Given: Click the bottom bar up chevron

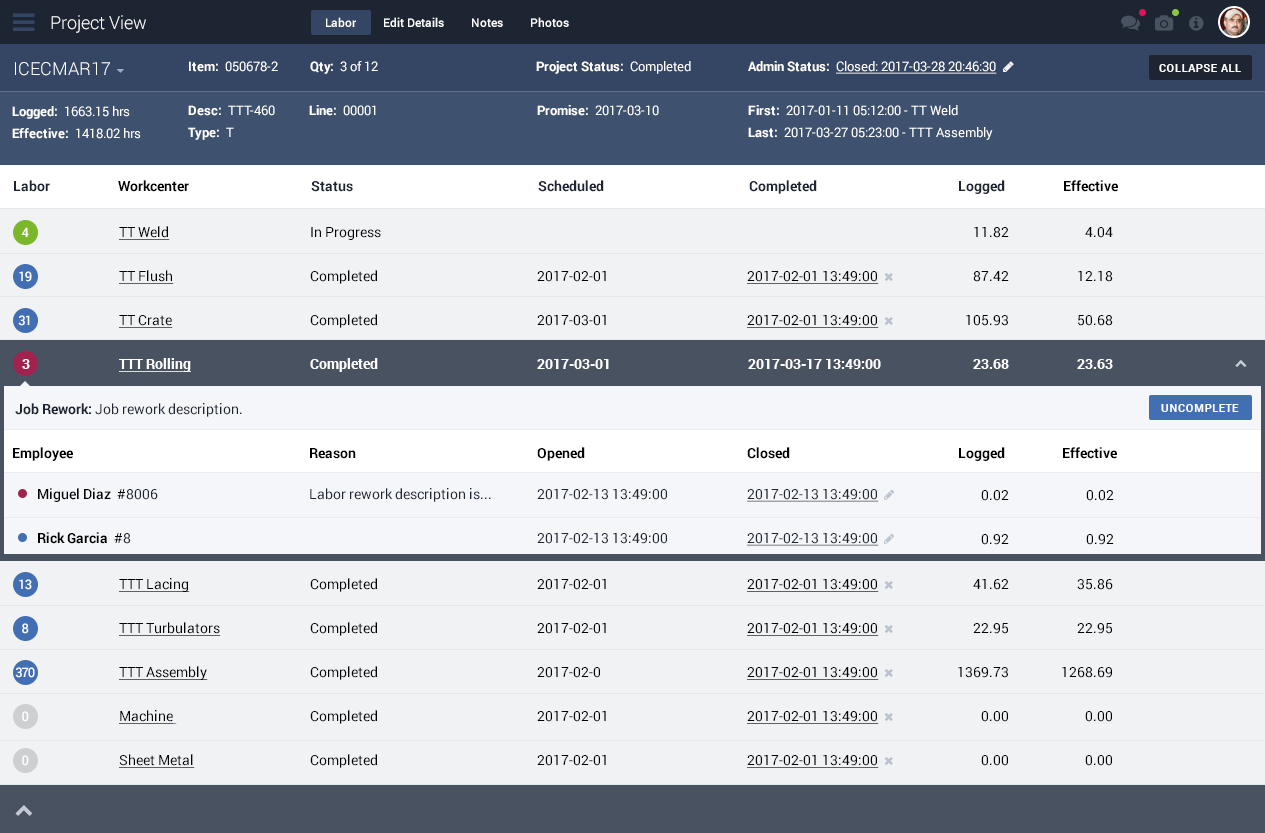Looking at the screenshot, I should pyautogui.click(x=24, y=811).
